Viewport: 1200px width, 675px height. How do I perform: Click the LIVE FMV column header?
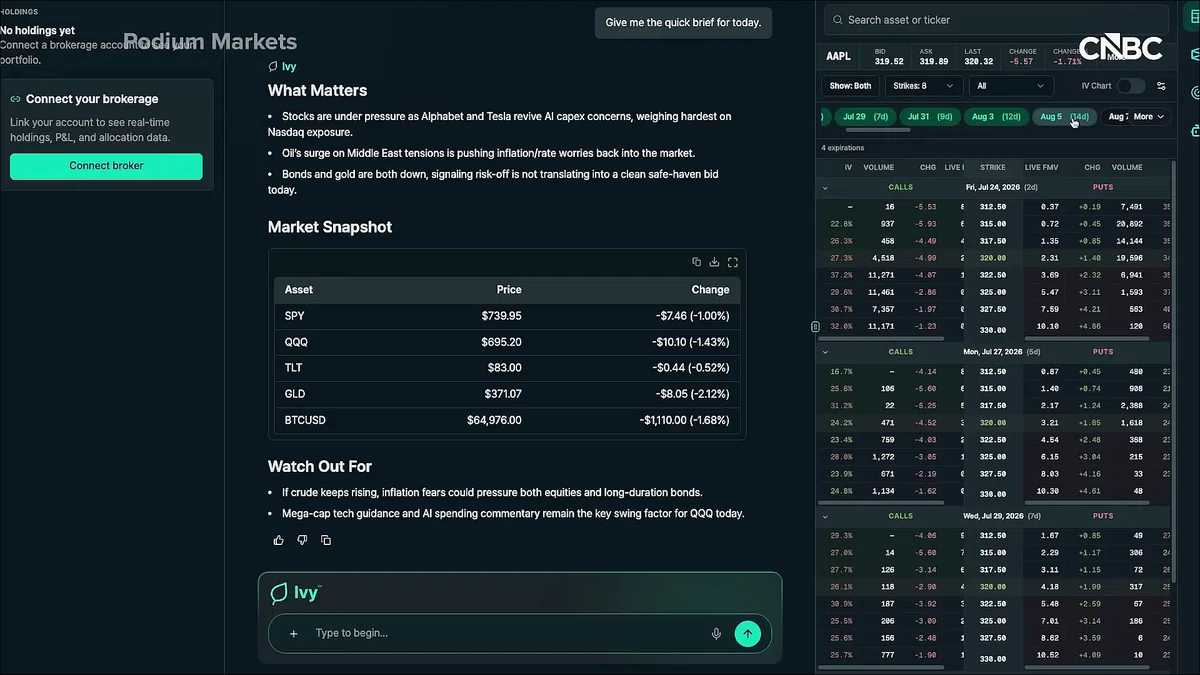click(1040, 168)
